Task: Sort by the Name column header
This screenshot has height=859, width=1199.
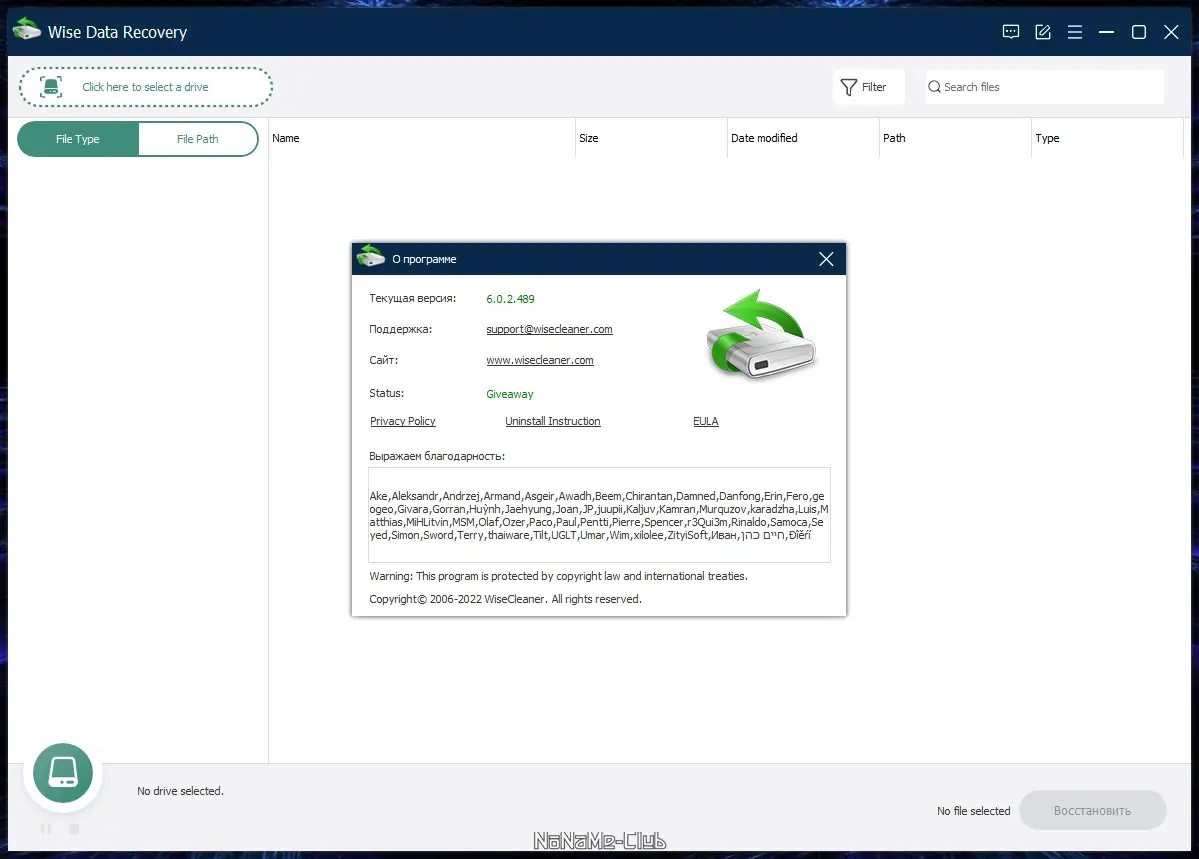Action: coord(422,138)
